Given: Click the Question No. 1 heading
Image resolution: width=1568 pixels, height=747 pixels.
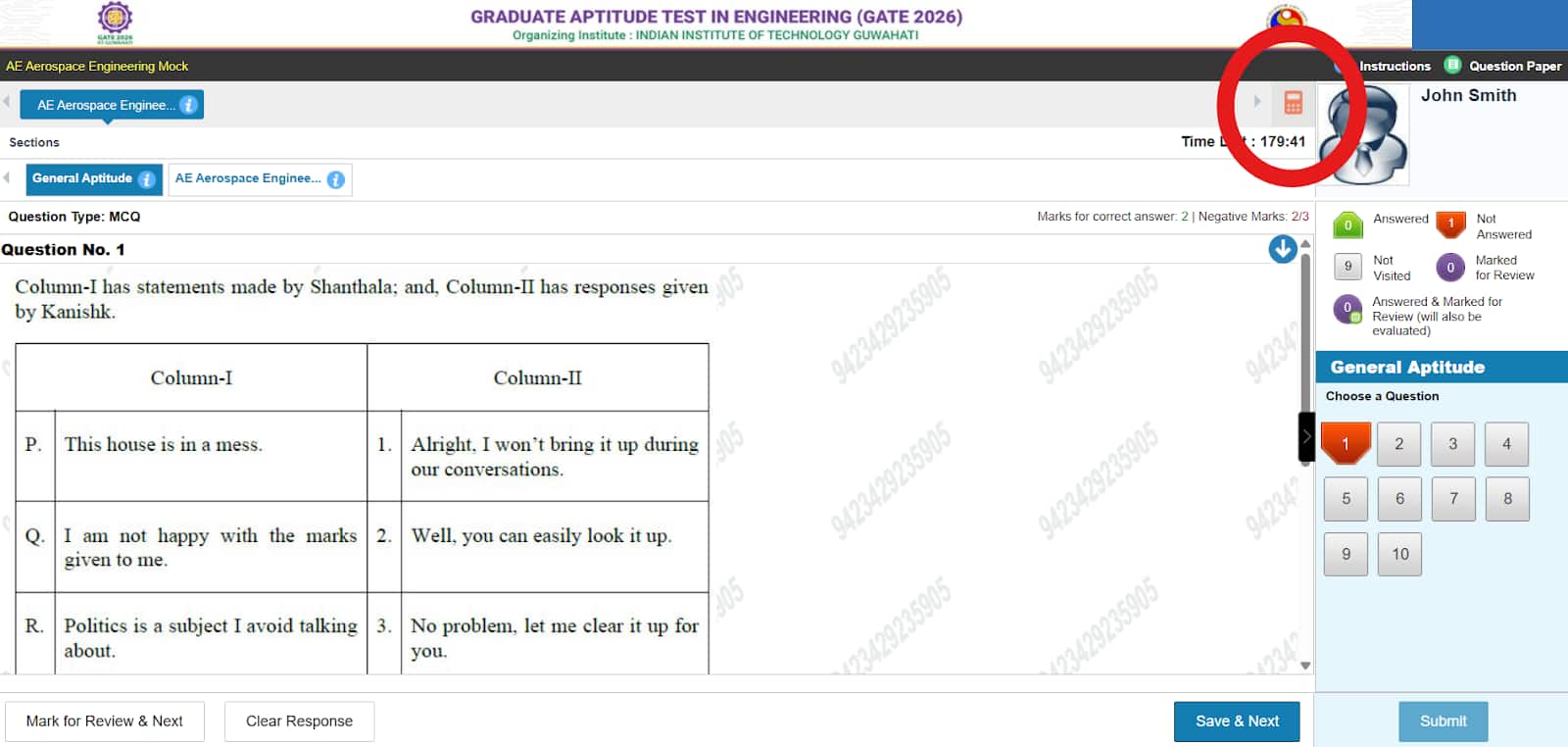Looking at the screenshot, I should pos(63,250).
